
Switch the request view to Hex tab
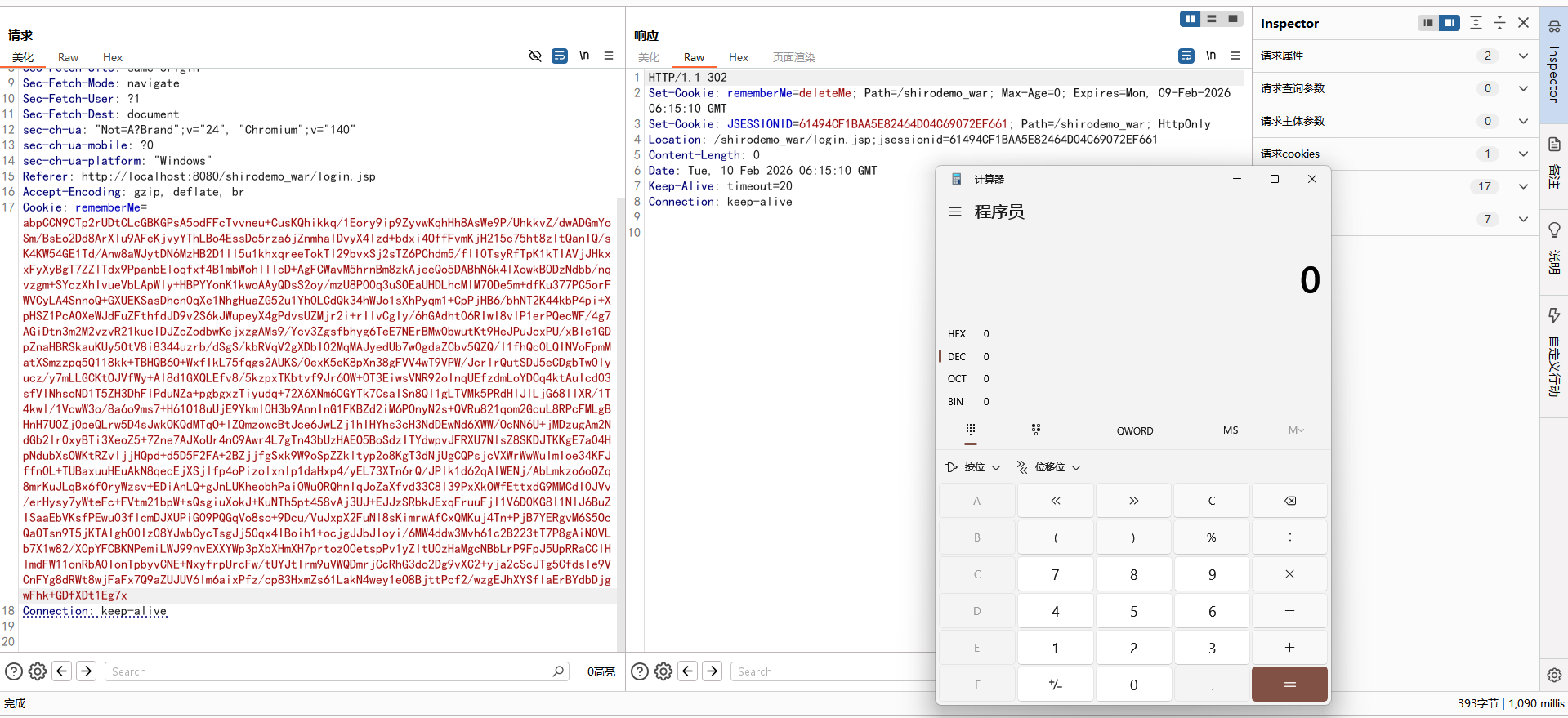(x=113, y=57)
